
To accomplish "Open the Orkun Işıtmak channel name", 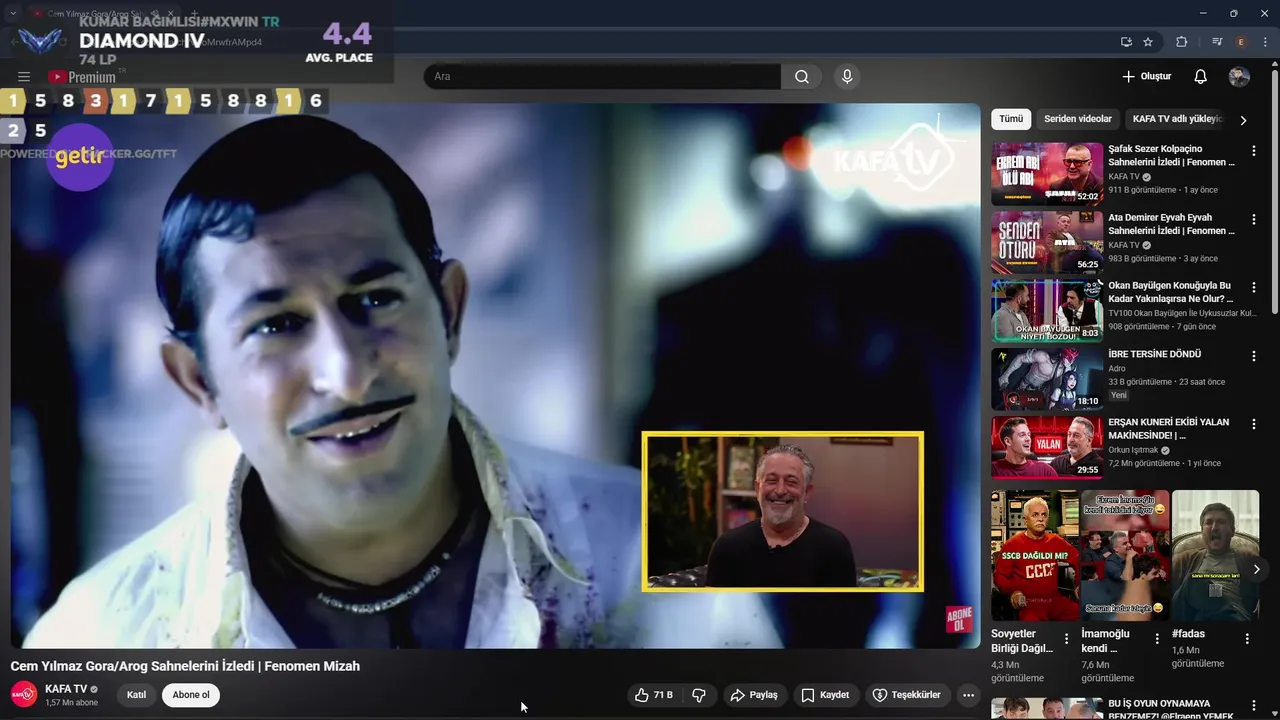I will tap(1133, 450).
